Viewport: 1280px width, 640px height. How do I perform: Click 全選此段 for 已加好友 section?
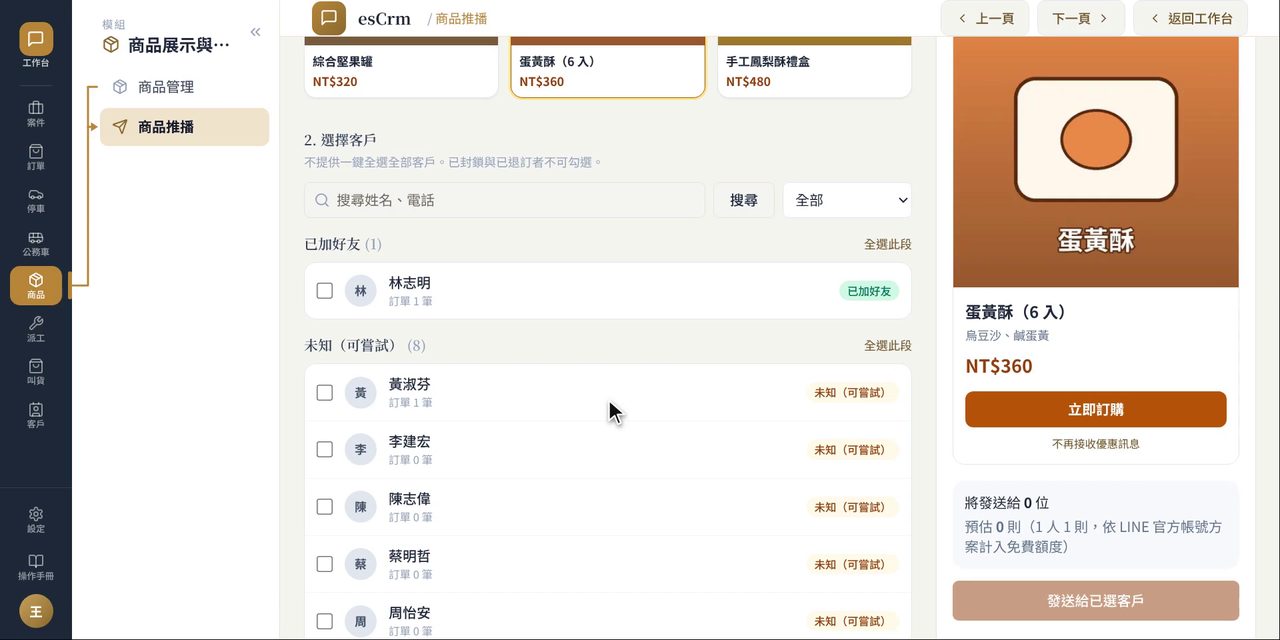888,244
